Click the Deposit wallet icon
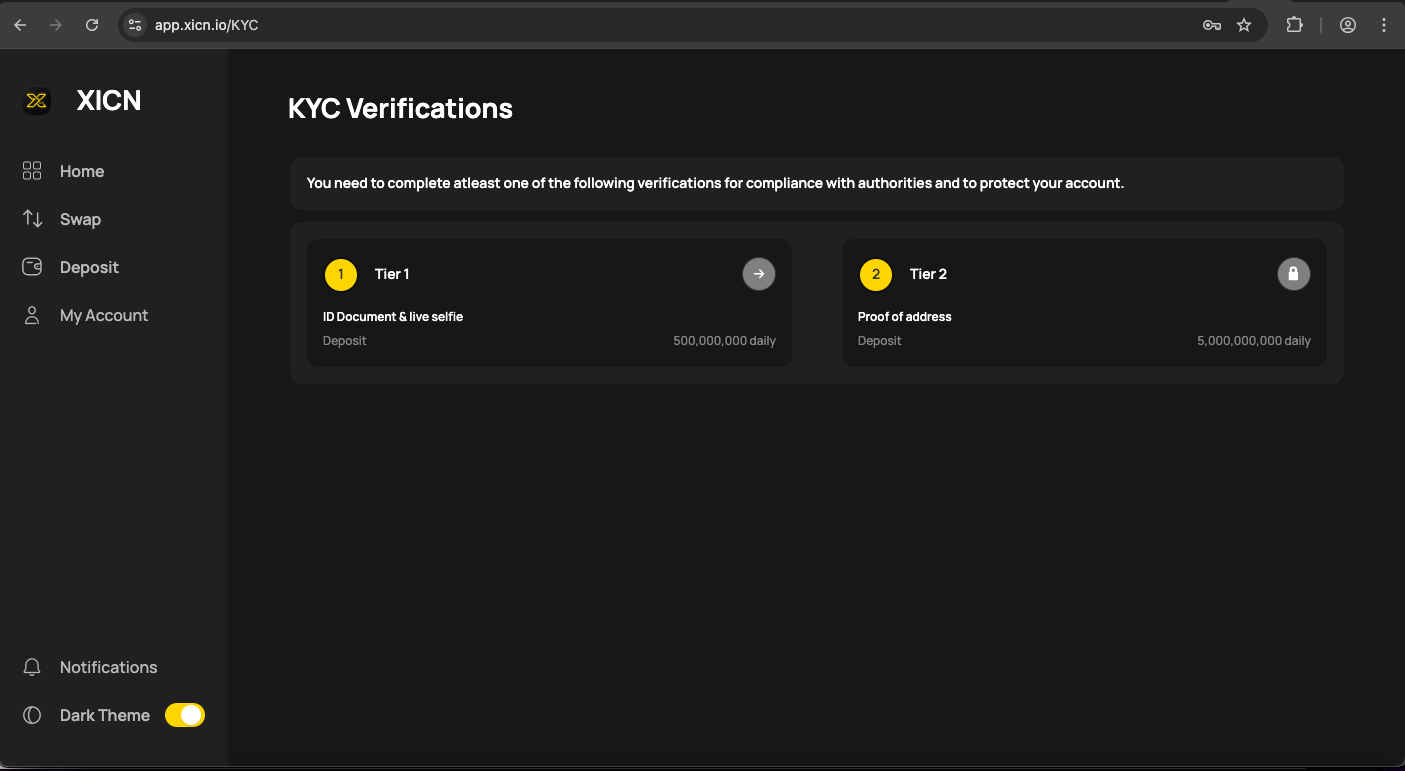Screen dimensions: 1405x771 click(32, 267)
